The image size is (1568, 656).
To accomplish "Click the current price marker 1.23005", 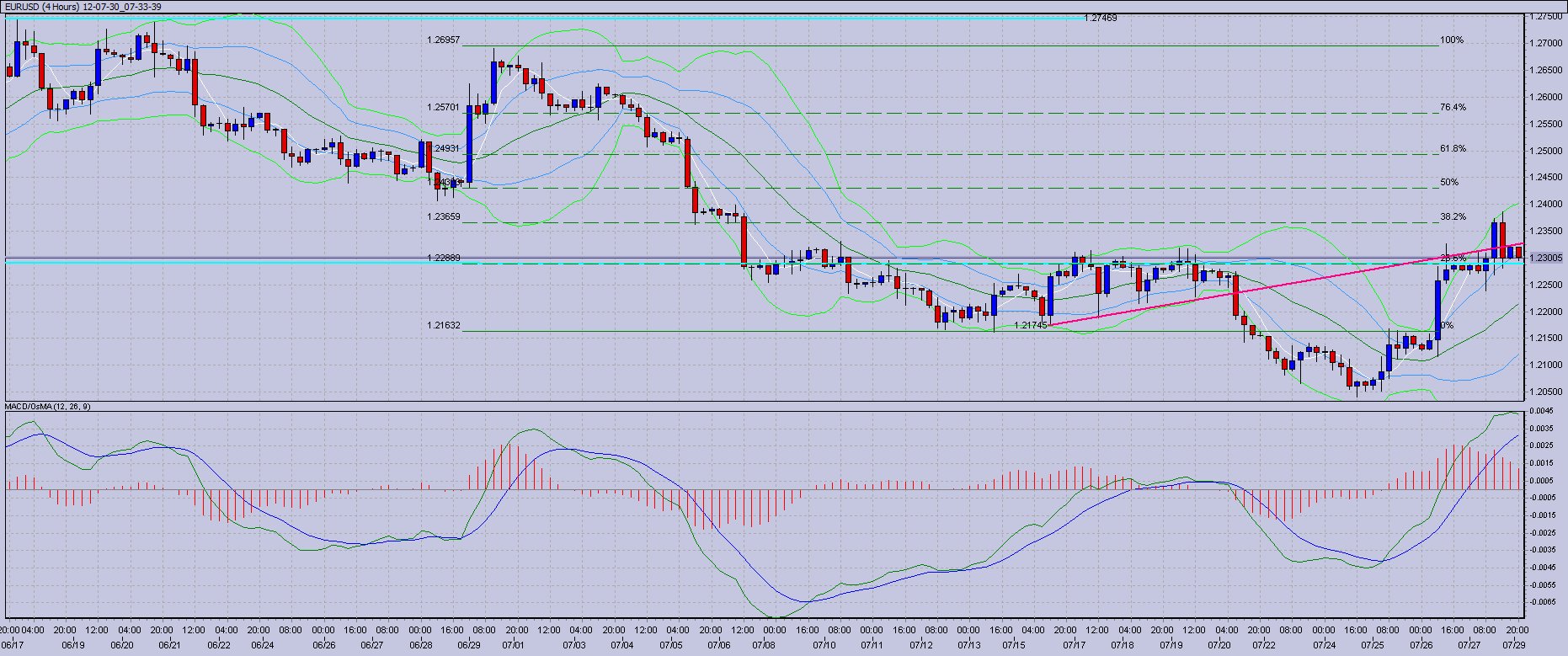I will point(1546,259).
